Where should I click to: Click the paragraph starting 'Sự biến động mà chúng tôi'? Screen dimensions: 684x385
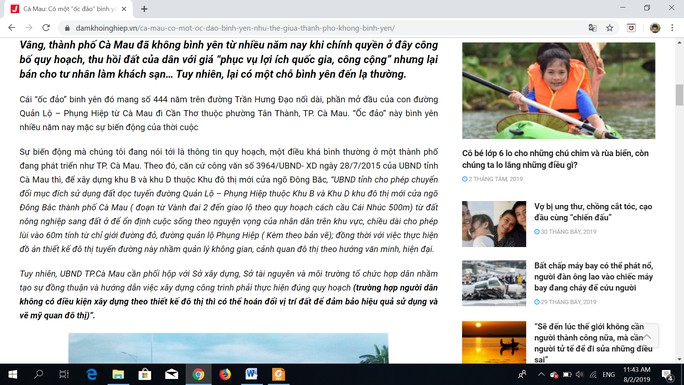229,201
